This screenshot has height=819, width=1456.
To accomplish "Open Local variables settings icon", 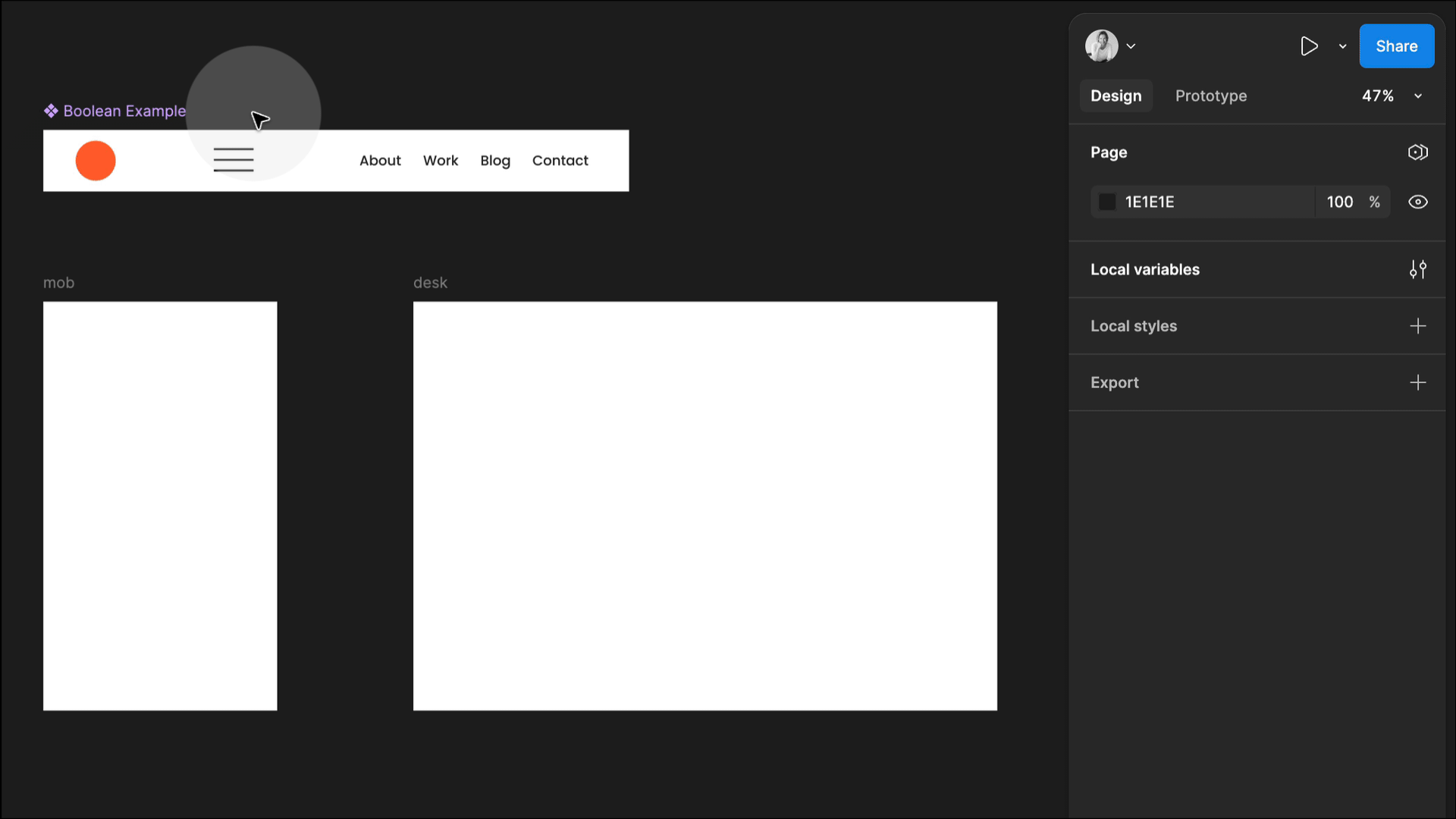I will (1417, 269).
